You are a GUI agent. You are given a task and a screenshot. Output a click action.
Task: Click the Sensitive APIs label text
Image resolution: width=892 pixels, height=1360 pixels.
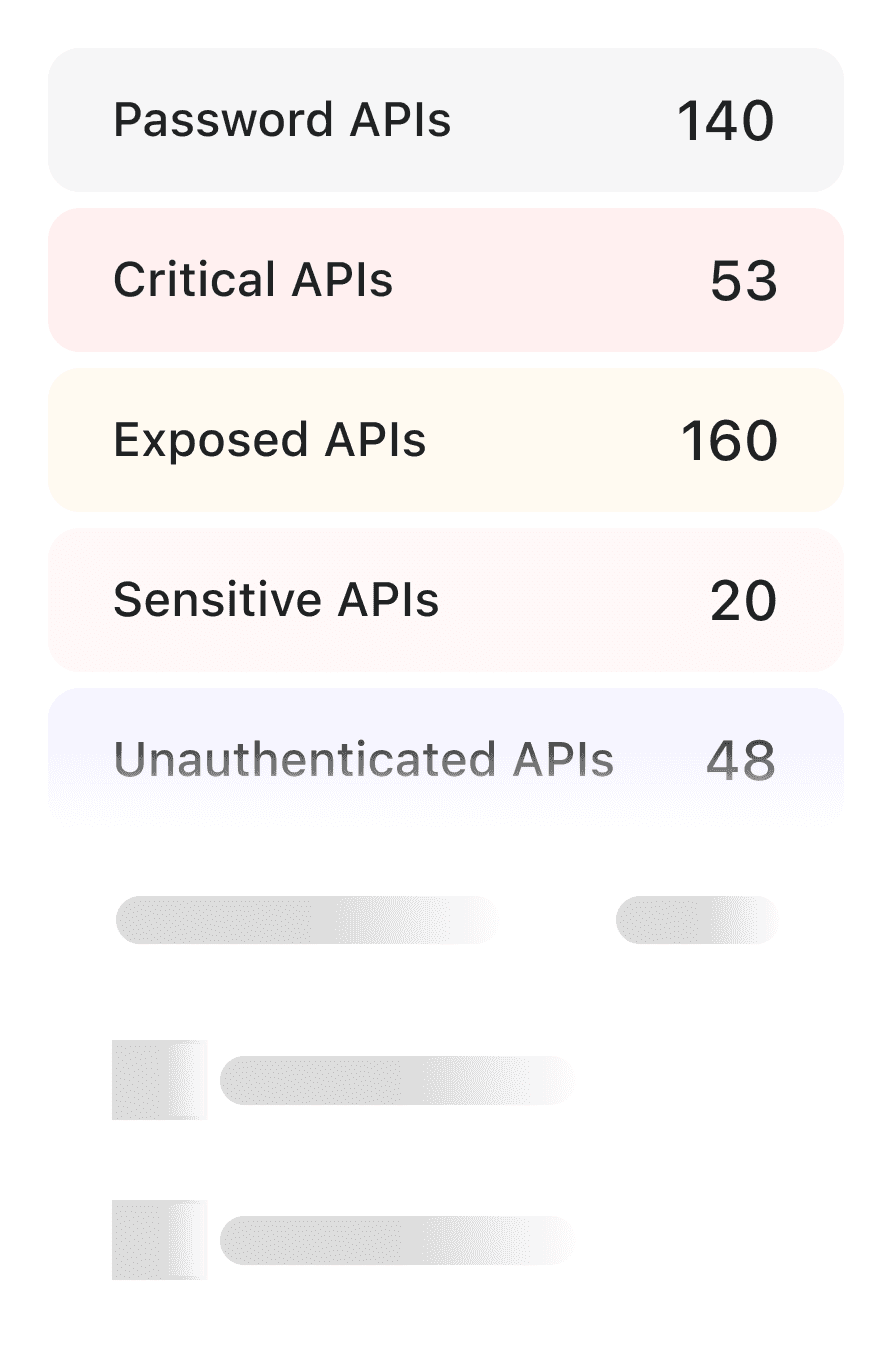[x=276, y=600]
